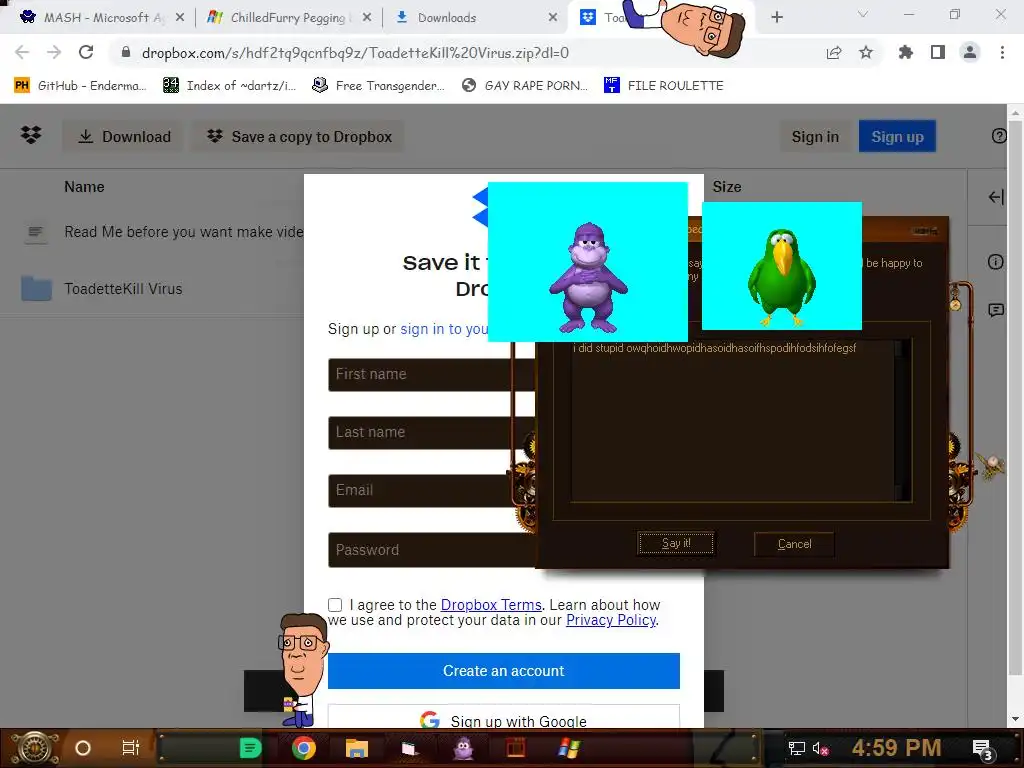
Task: Reload the Dropbox page
Action: point(86,52)
